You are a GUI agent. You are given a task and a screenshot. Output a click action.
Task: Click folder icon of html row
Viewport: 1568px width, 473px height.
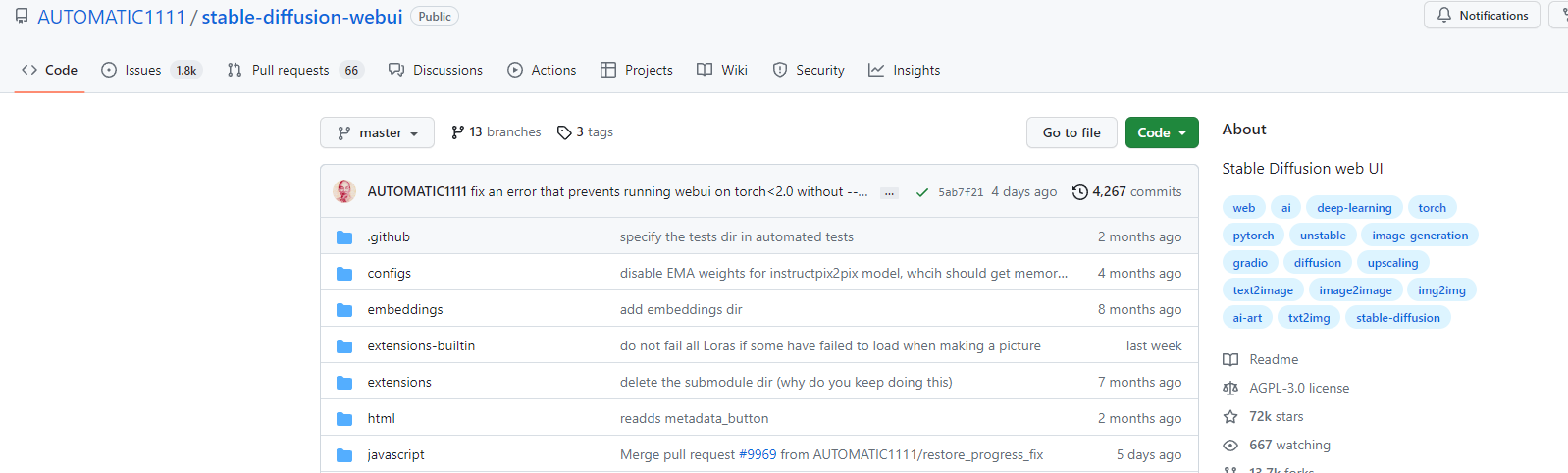click(344, 418)
